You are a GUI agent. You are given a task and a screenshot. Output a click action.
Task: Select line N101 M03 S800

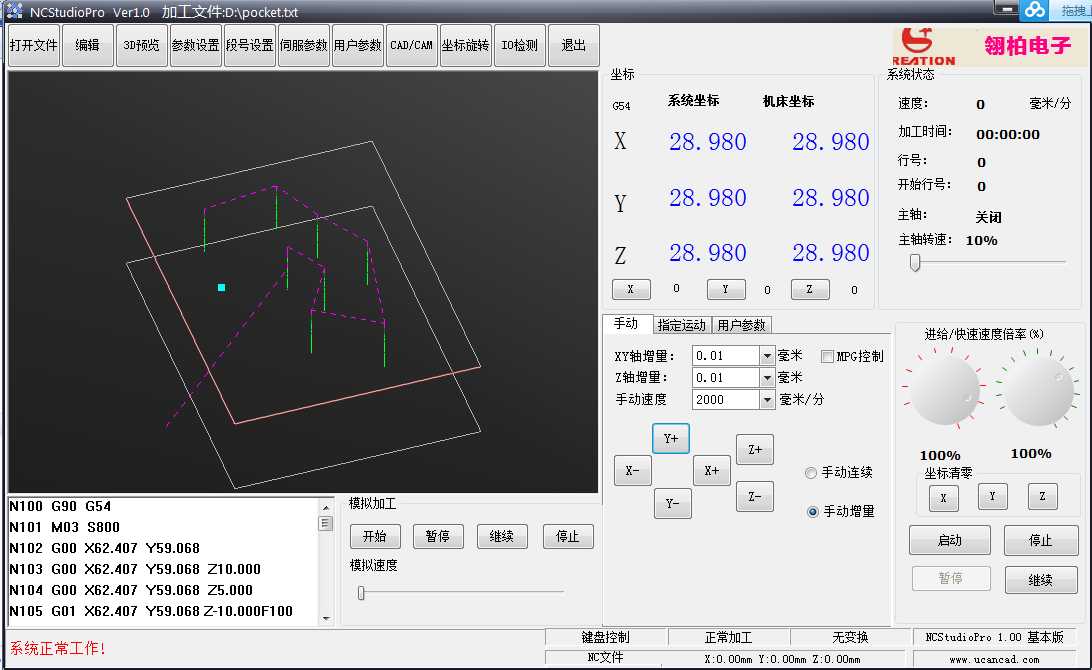coord(64,527)
